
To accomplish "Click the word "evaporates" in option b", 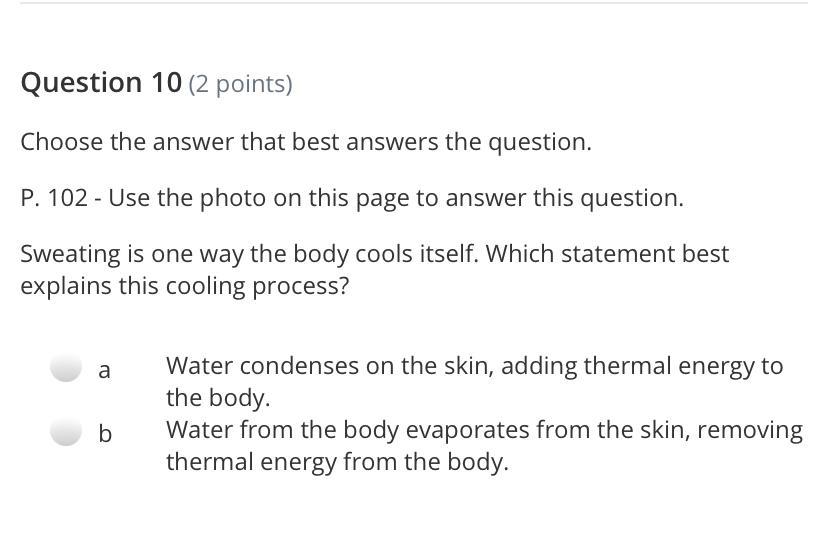I will tap(467, 430).
